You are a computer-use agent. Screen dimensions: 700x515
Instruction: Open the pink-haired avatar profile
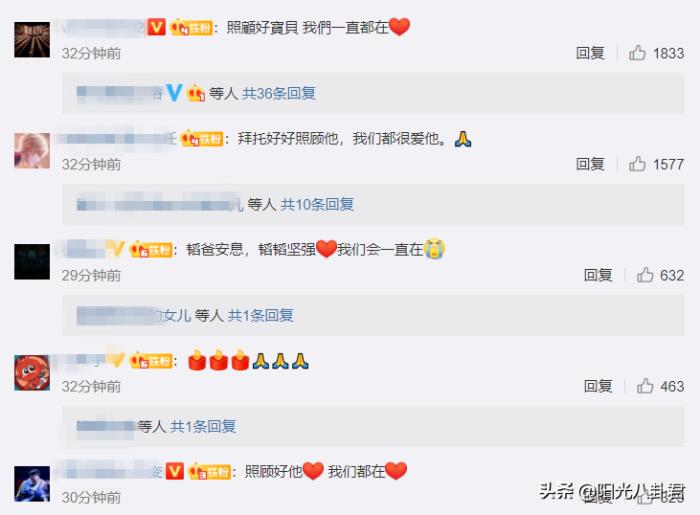(32, 151)
